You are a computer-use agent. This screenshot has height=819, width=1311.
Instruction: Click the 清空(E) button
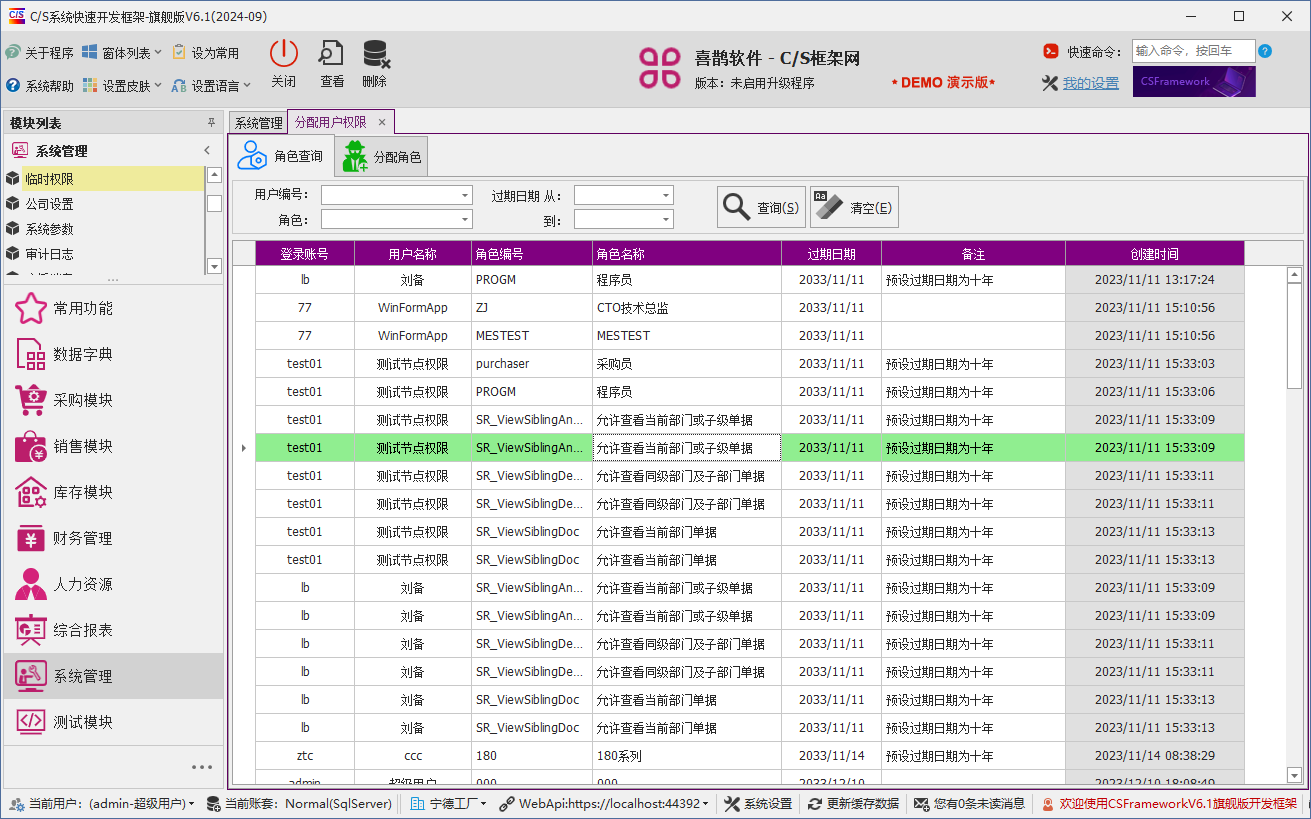click(854, 207)
